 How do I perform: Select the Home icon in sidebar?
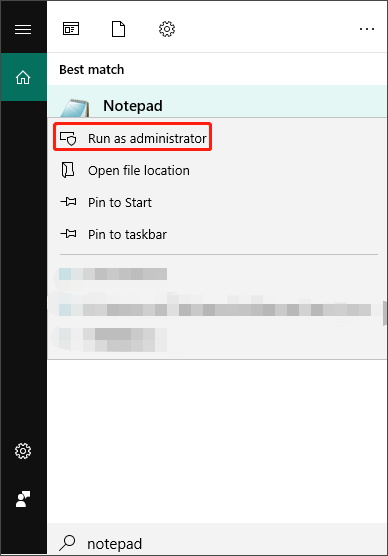coord(23,77)
